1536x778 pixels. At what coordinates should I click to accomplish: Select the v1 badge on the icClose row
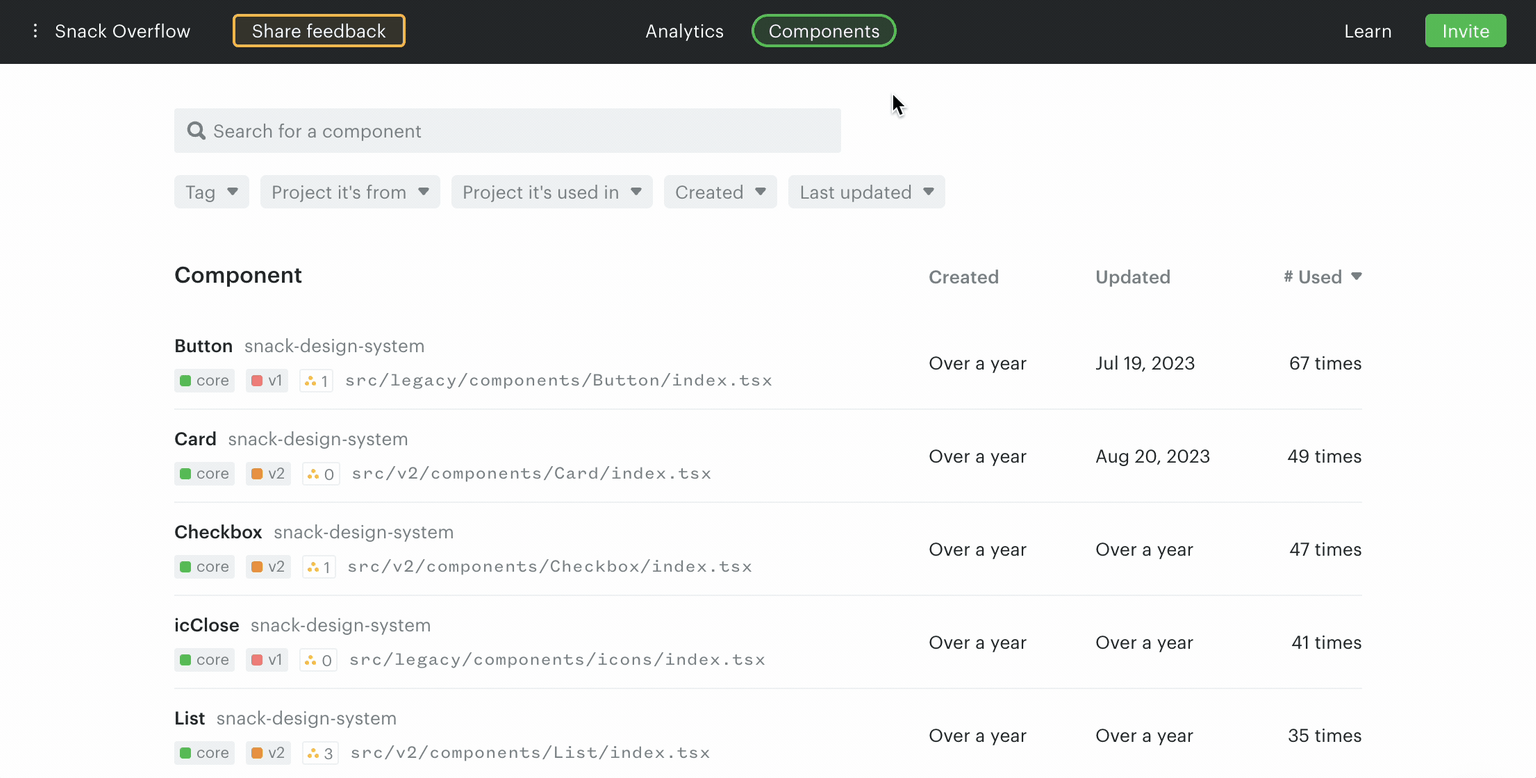pyautogui.click(x=266, y=659)
